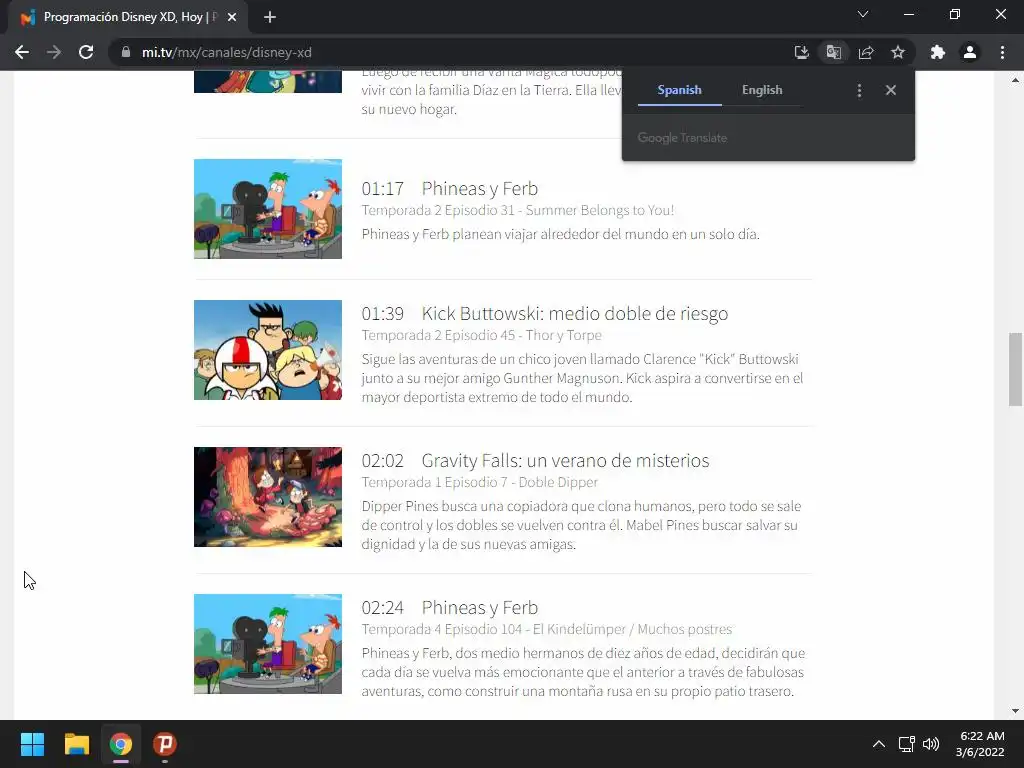Click the scrollbar down arrow
Screen dimensions: 1024x768
pos(1015,711)
